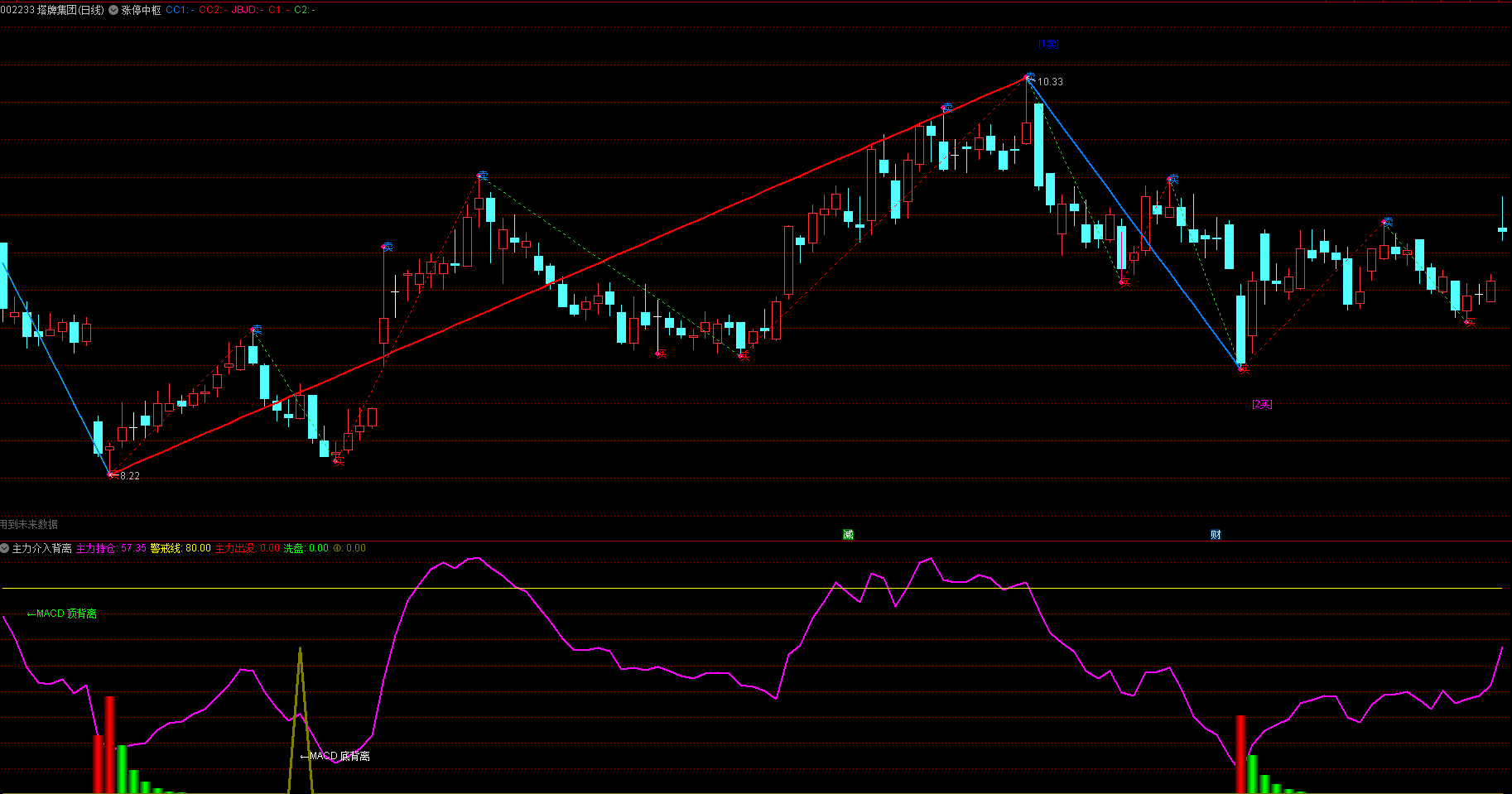Click the MACD 底背离 annotation label
Viewport: 1512px width, 794px height.
click(x=335, y=756)
